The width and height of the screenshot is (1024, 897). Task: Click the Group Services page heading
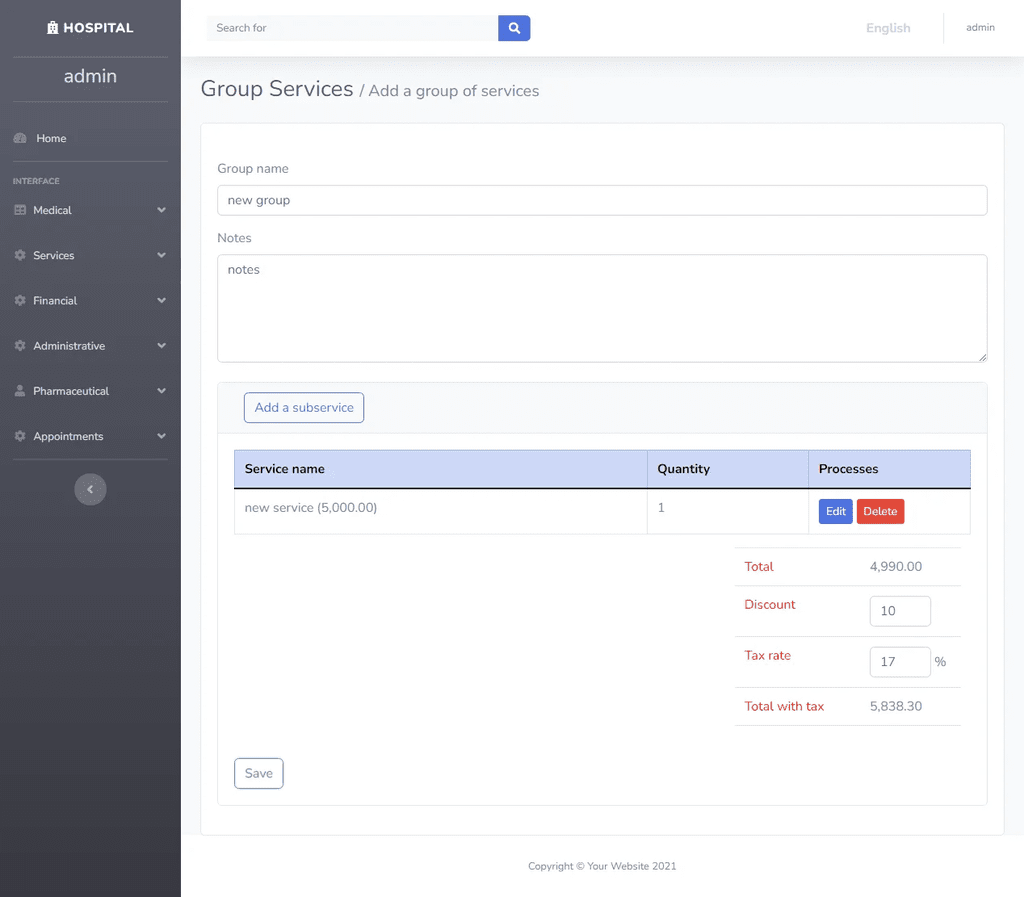tap(276, 89)
